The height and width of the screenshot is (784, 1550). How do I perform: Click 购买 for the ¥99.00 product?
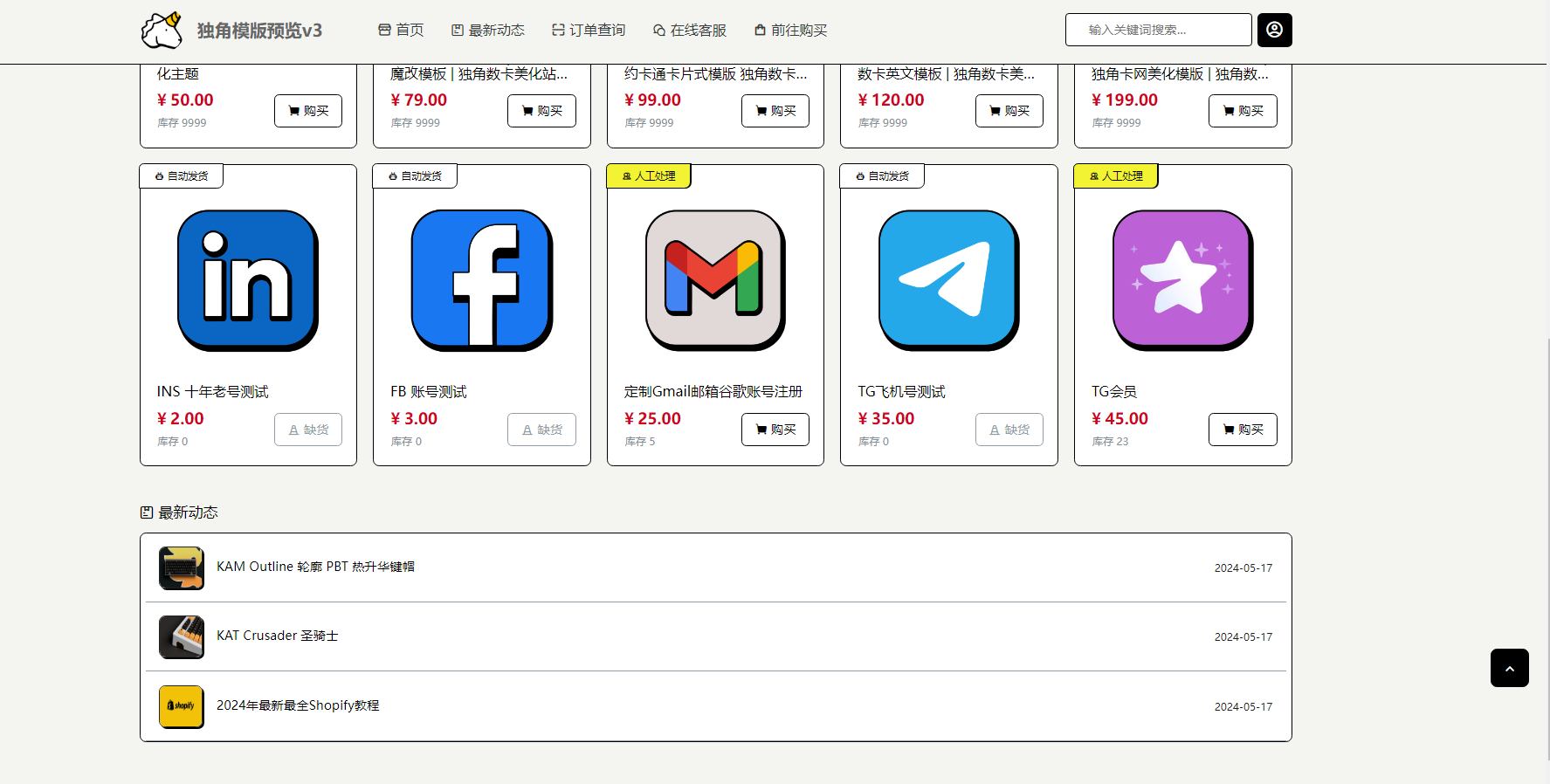click(775, 111)
